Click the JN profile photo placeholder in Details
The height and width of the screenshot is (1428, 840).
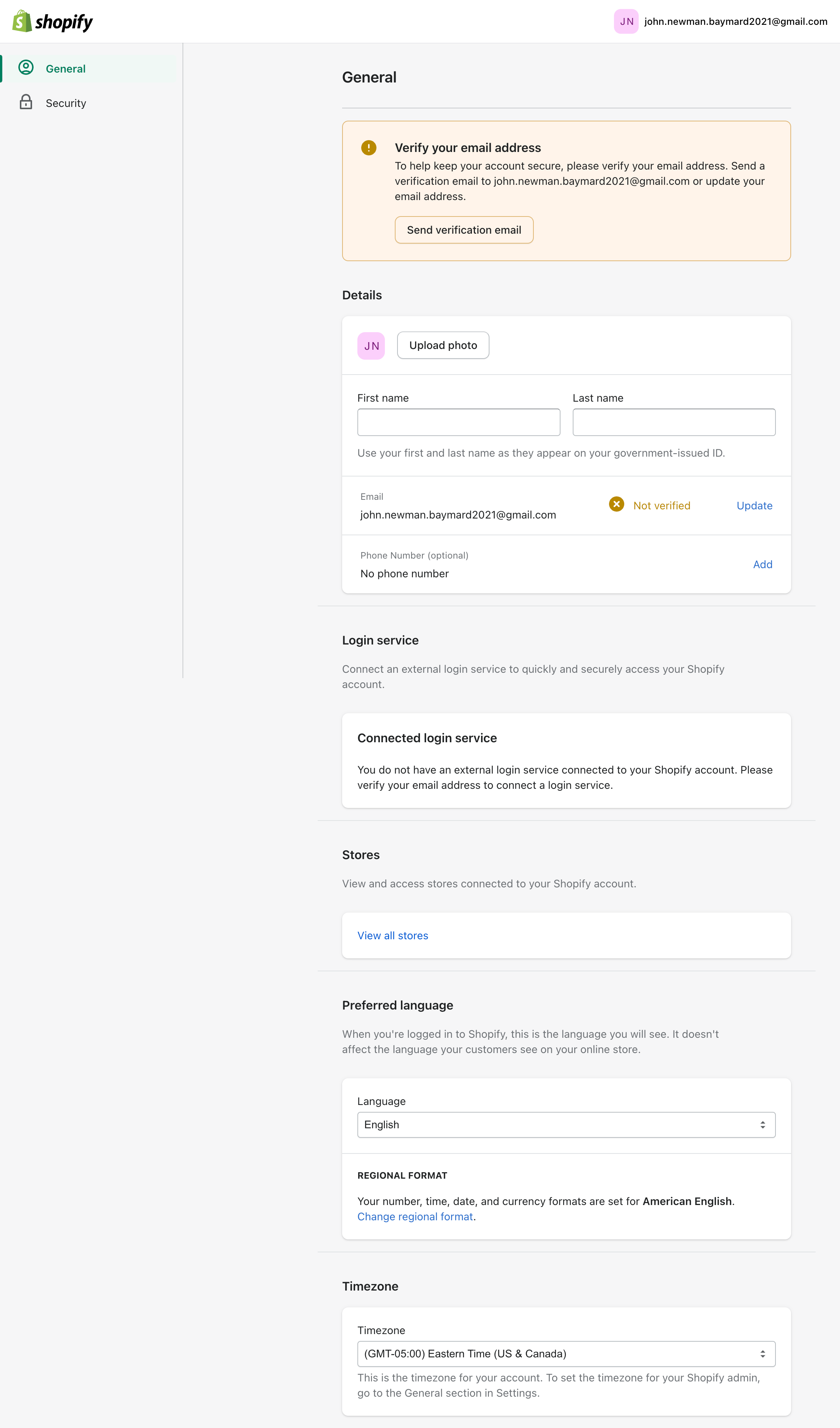[371, 345]
